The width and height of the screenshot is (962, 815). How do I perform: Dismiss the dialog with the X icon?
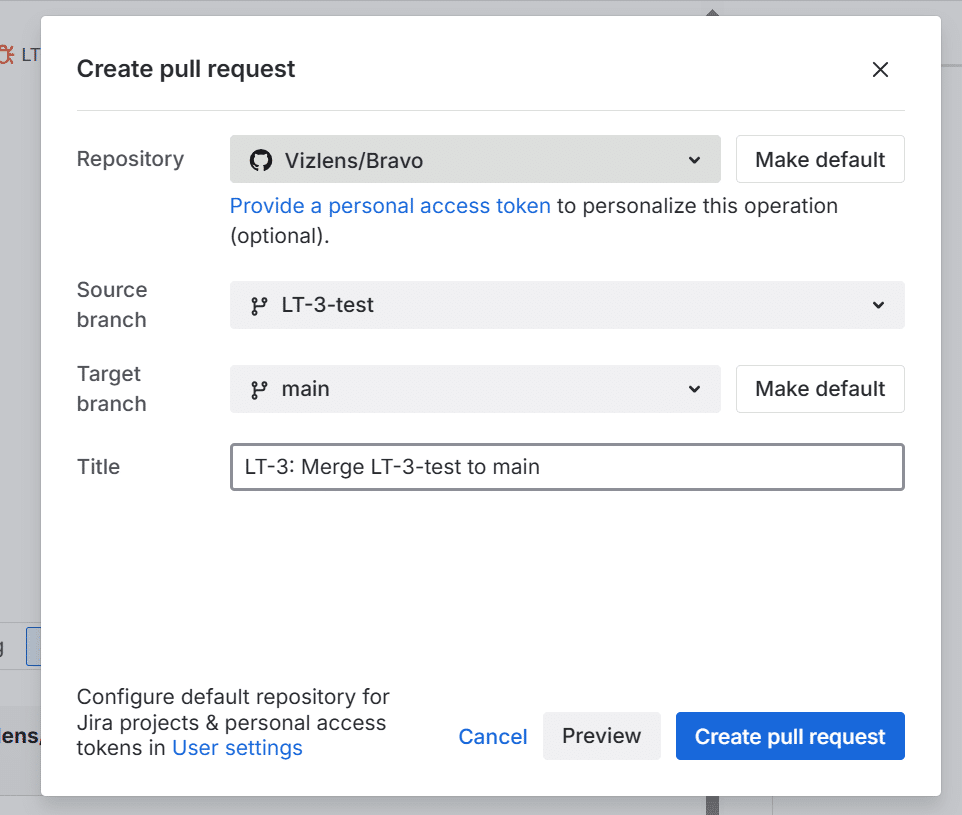[880, 69]
